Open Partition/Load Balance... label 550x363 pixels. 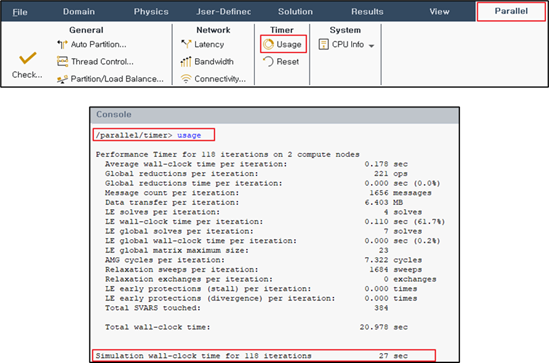point(117,79)
